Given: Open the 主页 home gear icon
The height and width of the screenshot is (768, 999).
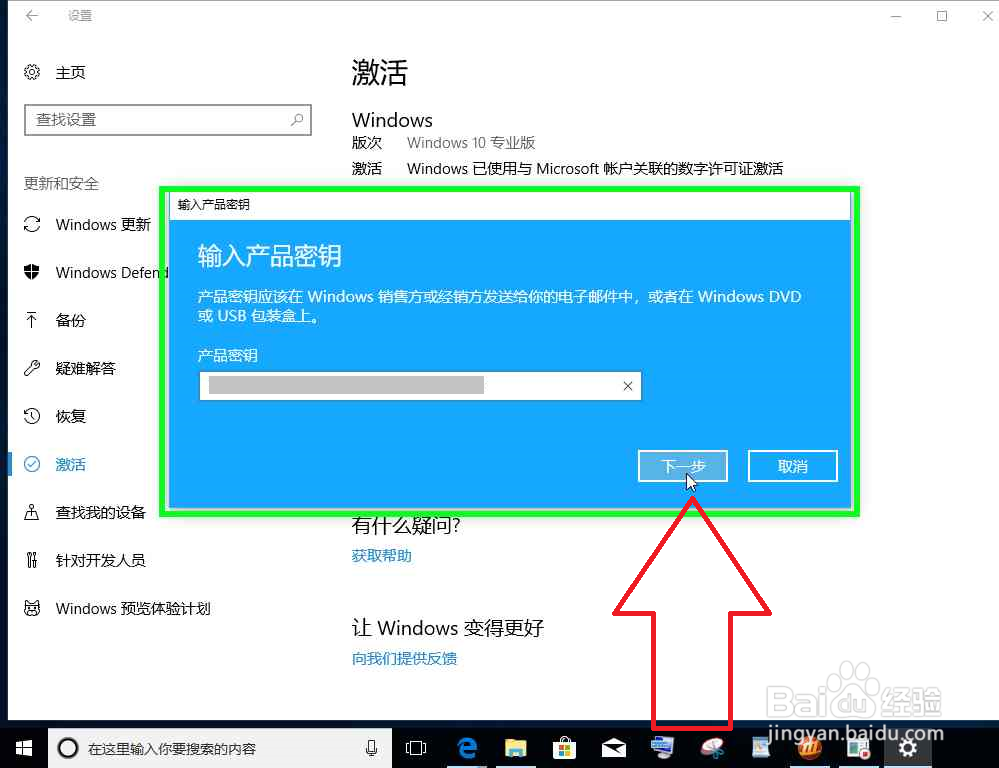Looking at the screenshot, I should (x=32, y=72).
